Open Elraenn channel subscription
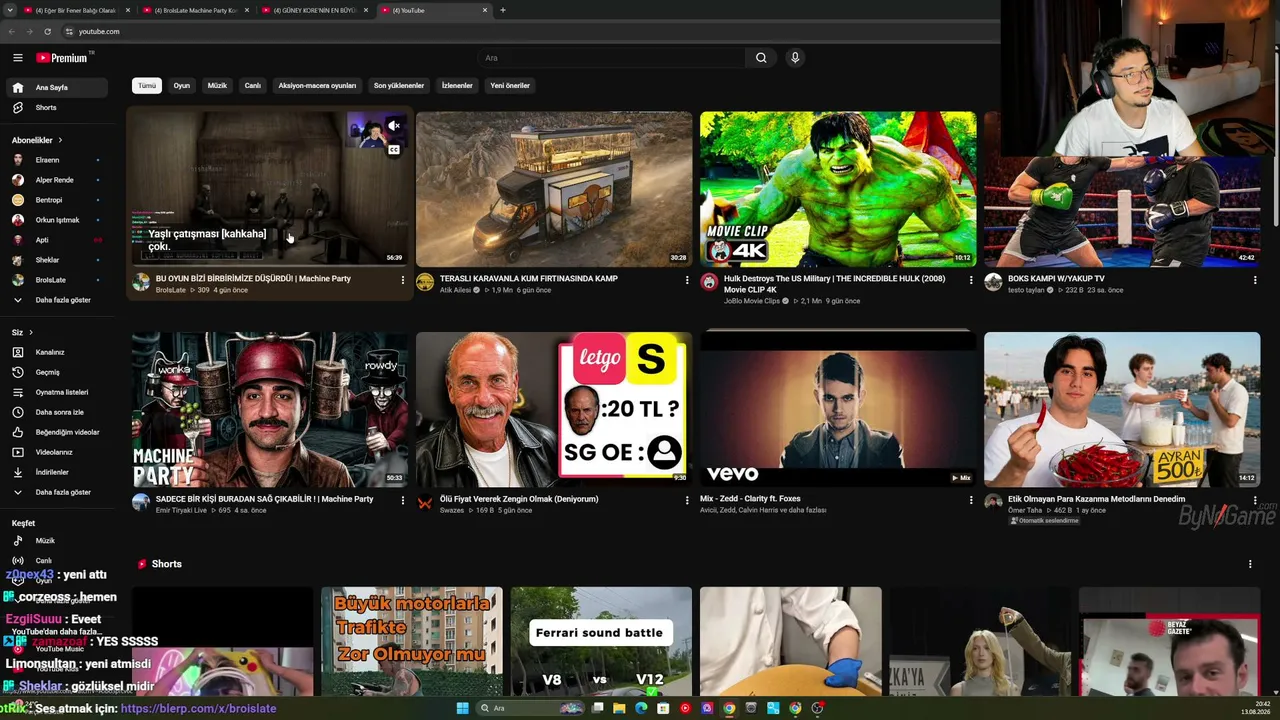Screen dimensions: 1280x720 pyautogui.click(x=58, y=160)
